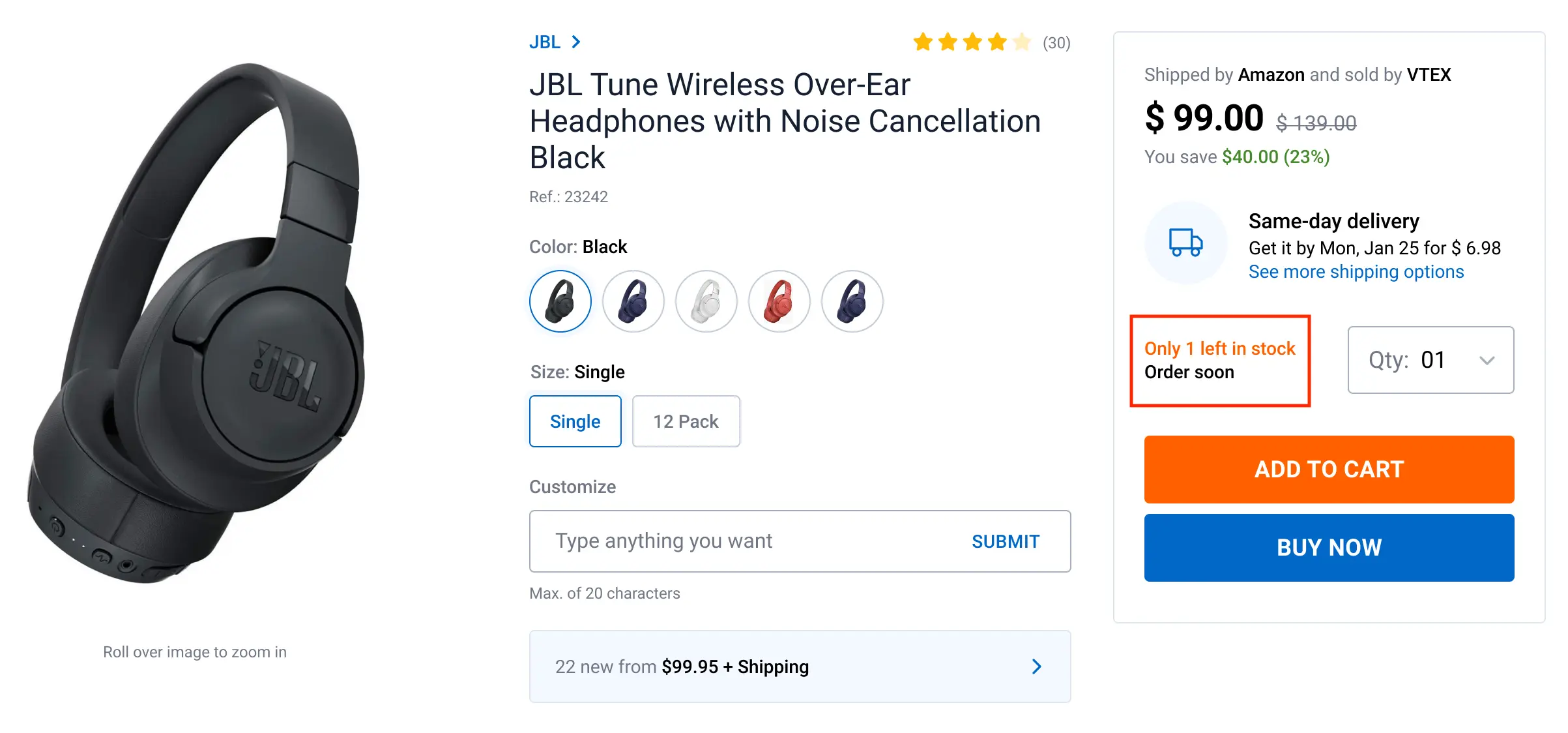This screenshot has width=1568, height=733.
Task: Click the star rating icons
Action: pyautogui.click(x=972, y=42)
